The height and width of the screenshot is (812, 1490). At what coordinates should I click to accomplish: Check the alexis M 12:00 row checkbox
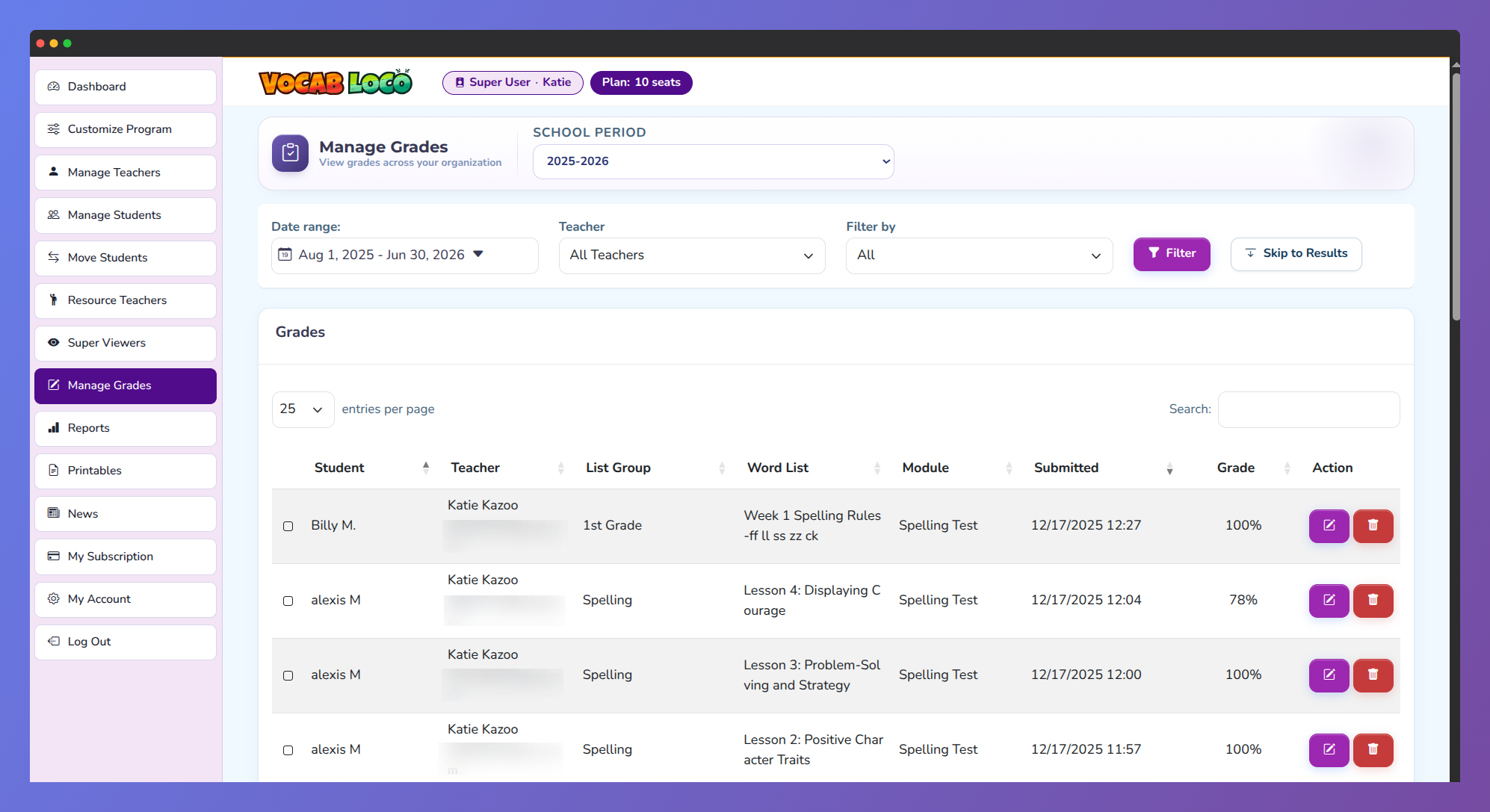pos(288,675)
